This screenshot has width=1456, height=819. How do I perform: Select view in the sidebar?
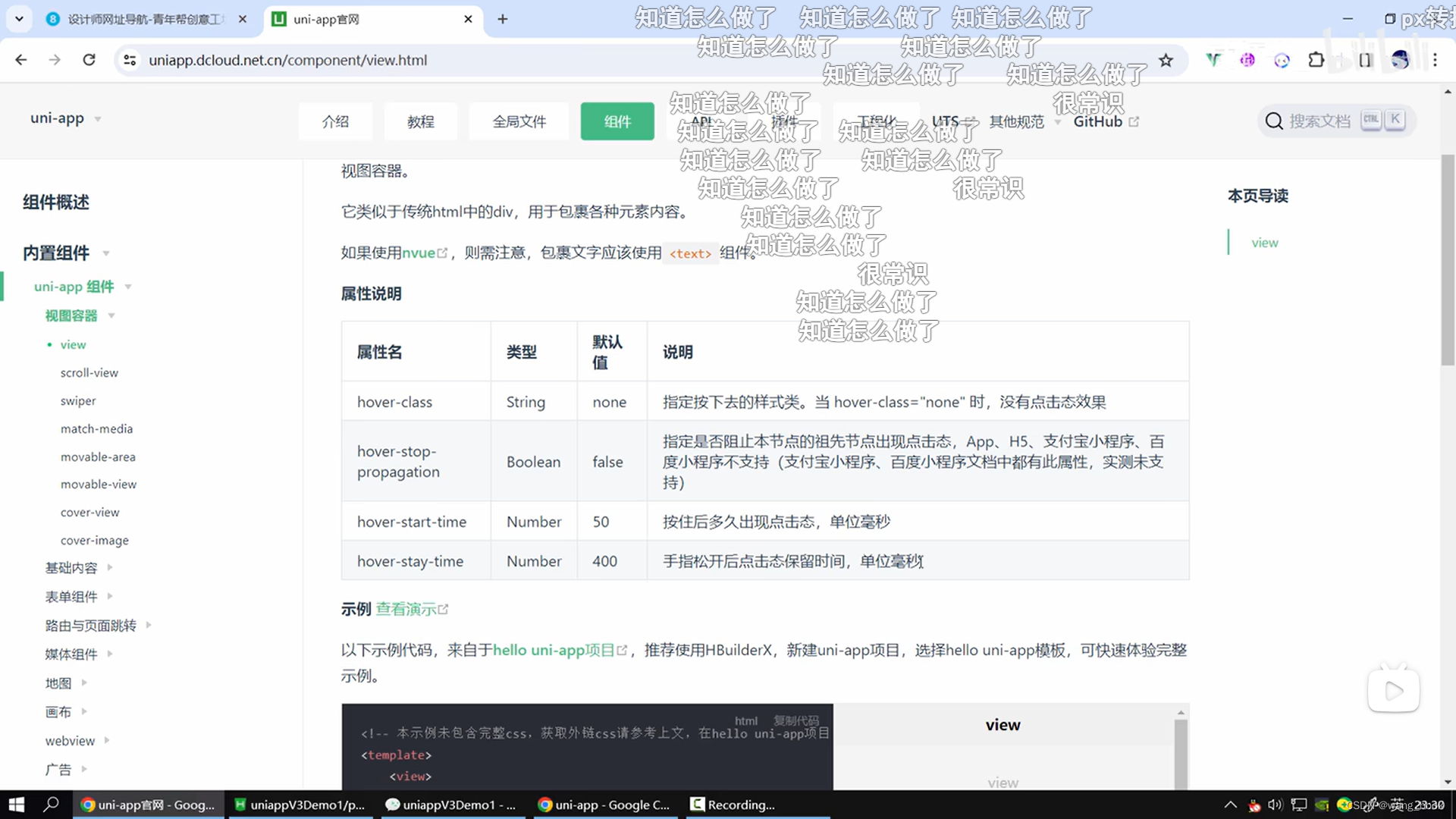74,344
